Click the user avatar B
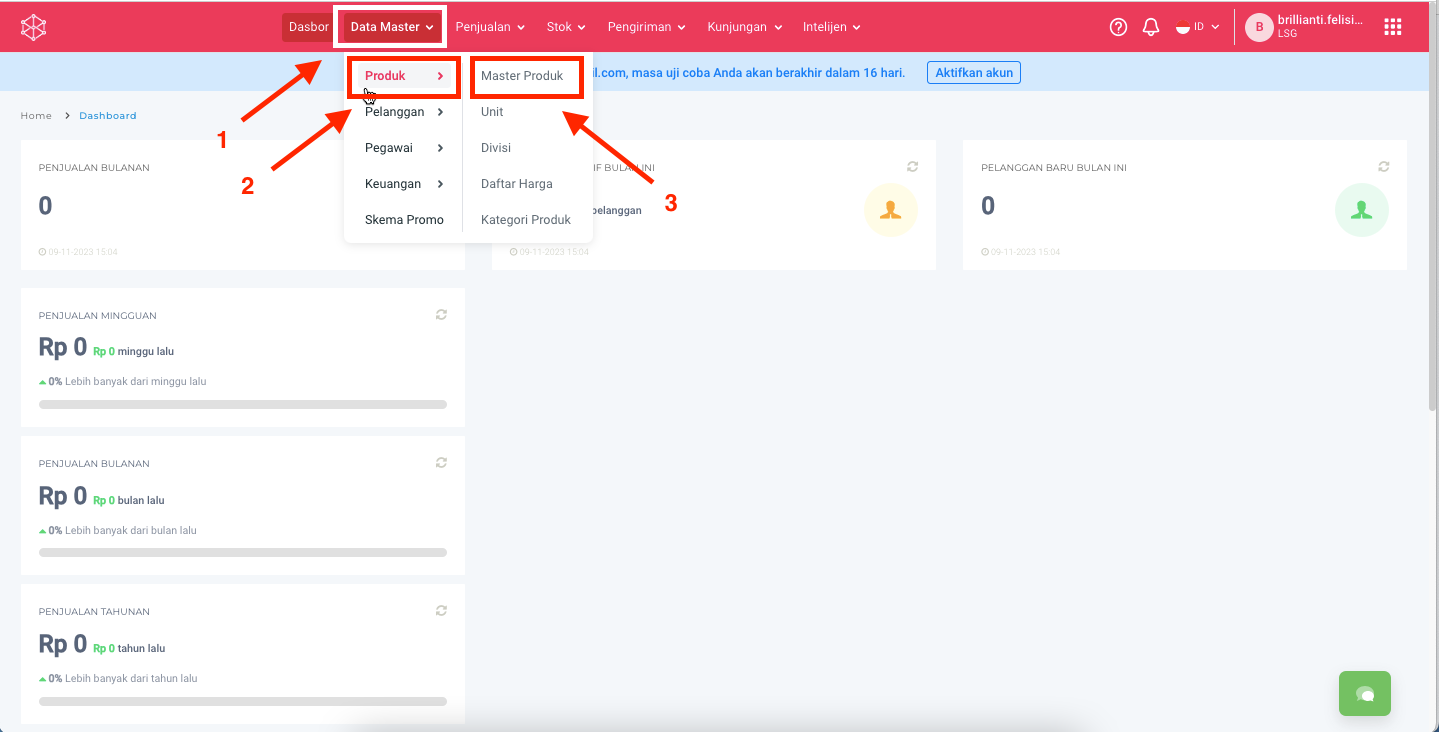The image size is (1439, 732). (x=1258, y=27)
